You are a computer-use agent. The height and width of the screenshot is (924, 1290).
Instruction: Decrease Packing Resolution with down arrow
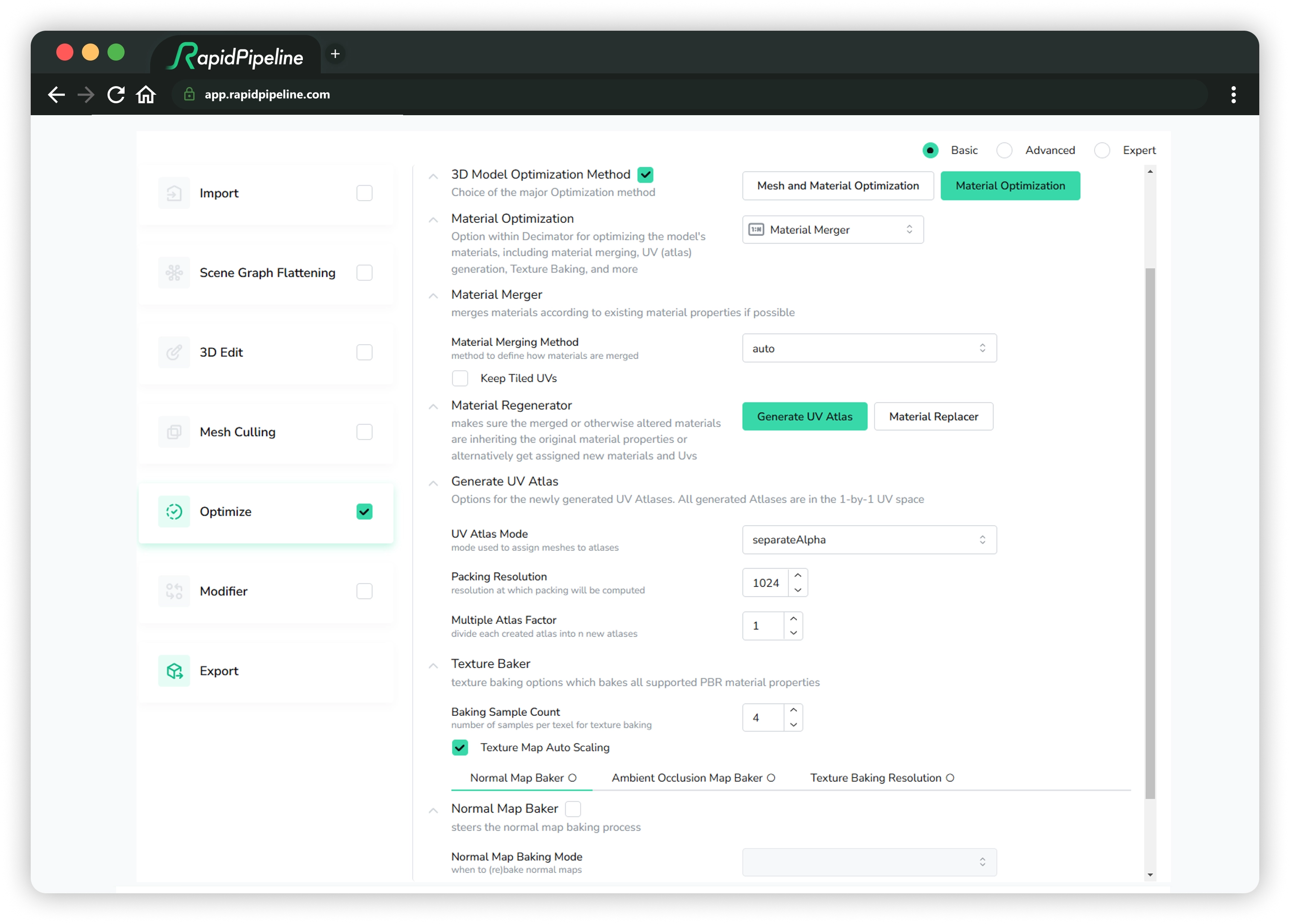click(798, 590)
